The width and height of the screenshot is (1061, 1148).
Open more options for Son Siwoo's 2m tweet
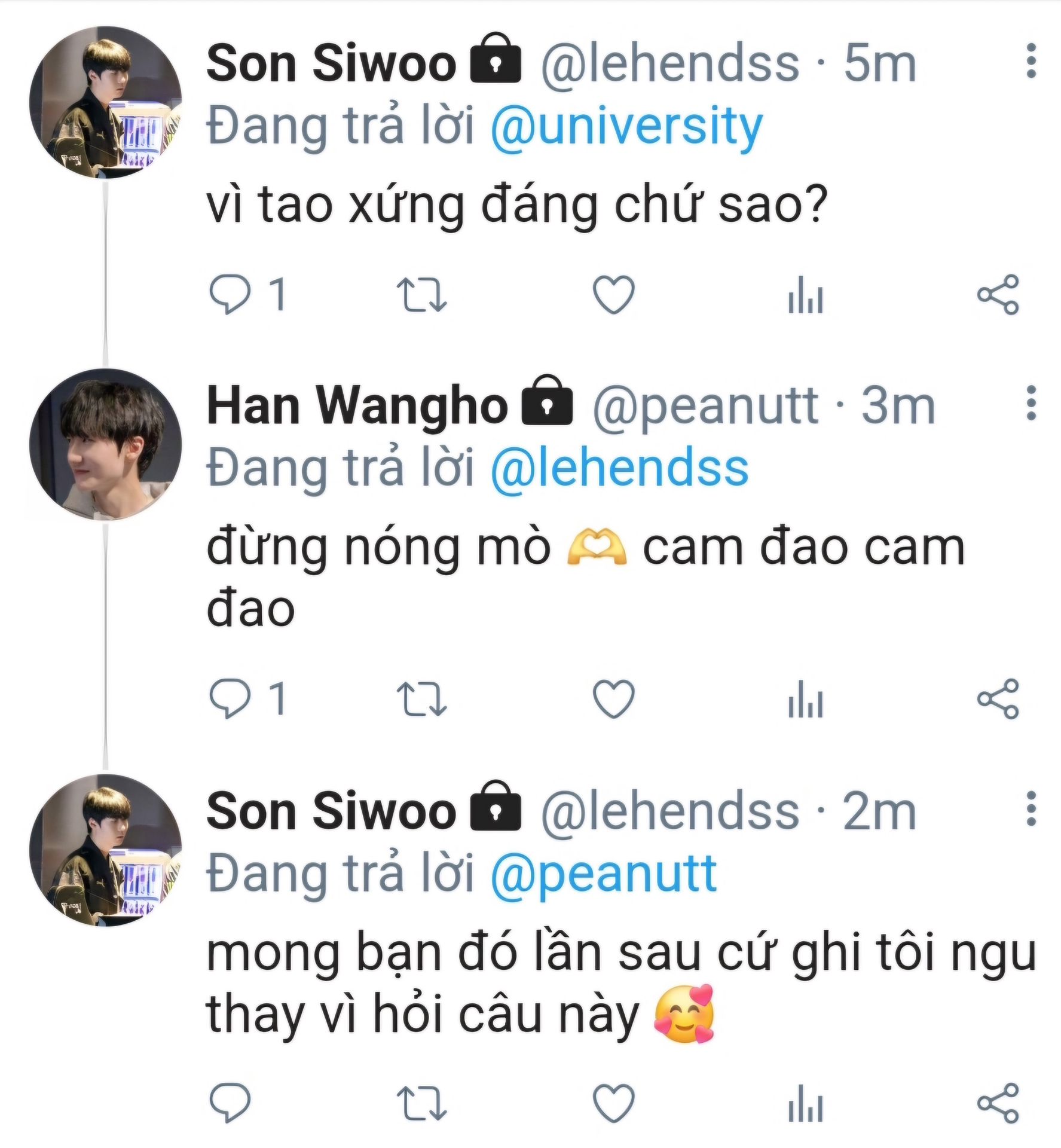[x=1031, y=809]
